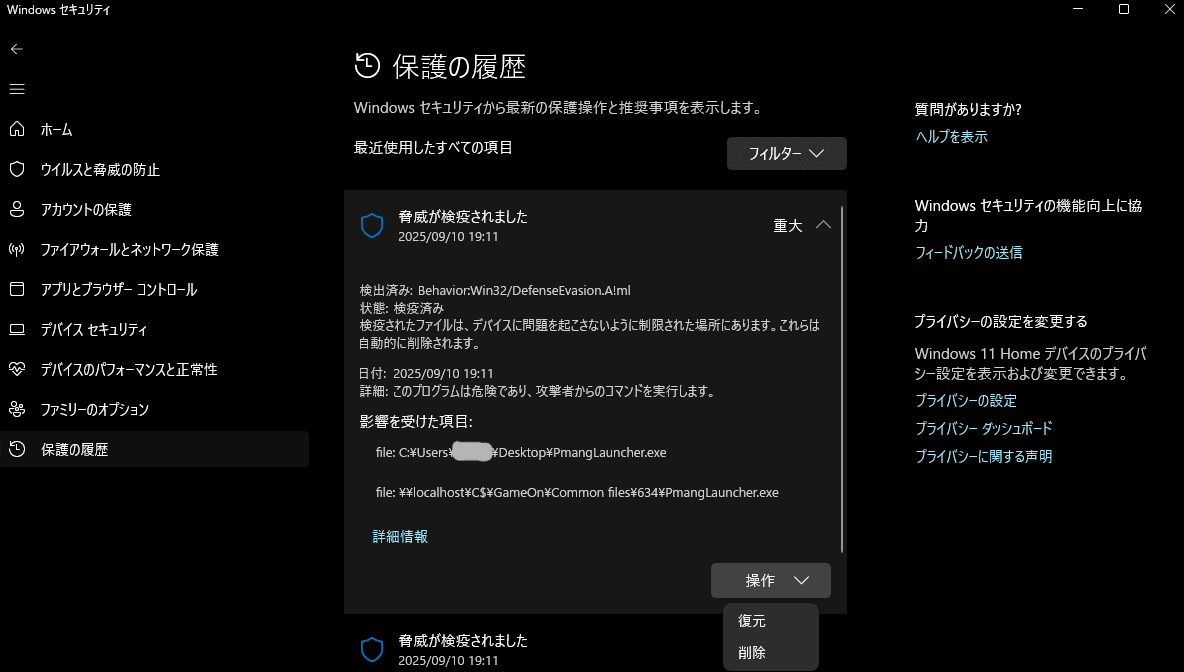Image resolution: width=1184 pixels, height=672 pixels.
Task: Click 日付: 2025/09/10 19:11 text
Action: coord(427,373)
